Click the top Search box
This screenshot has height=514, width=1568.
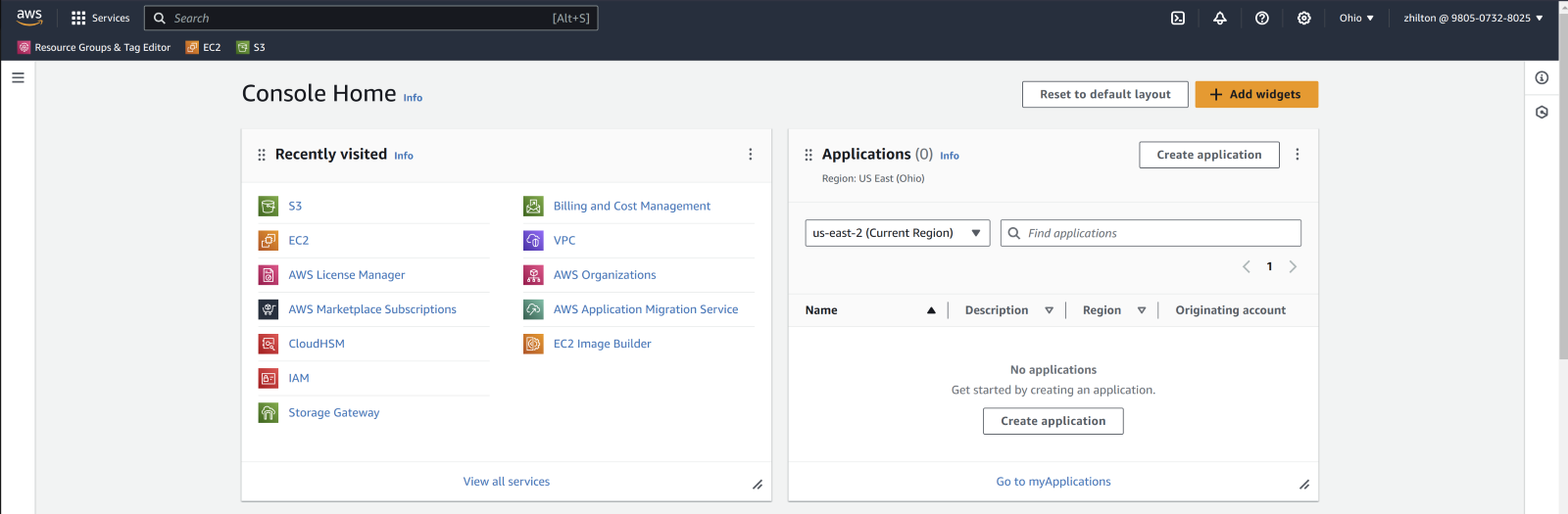click(371, 18)
